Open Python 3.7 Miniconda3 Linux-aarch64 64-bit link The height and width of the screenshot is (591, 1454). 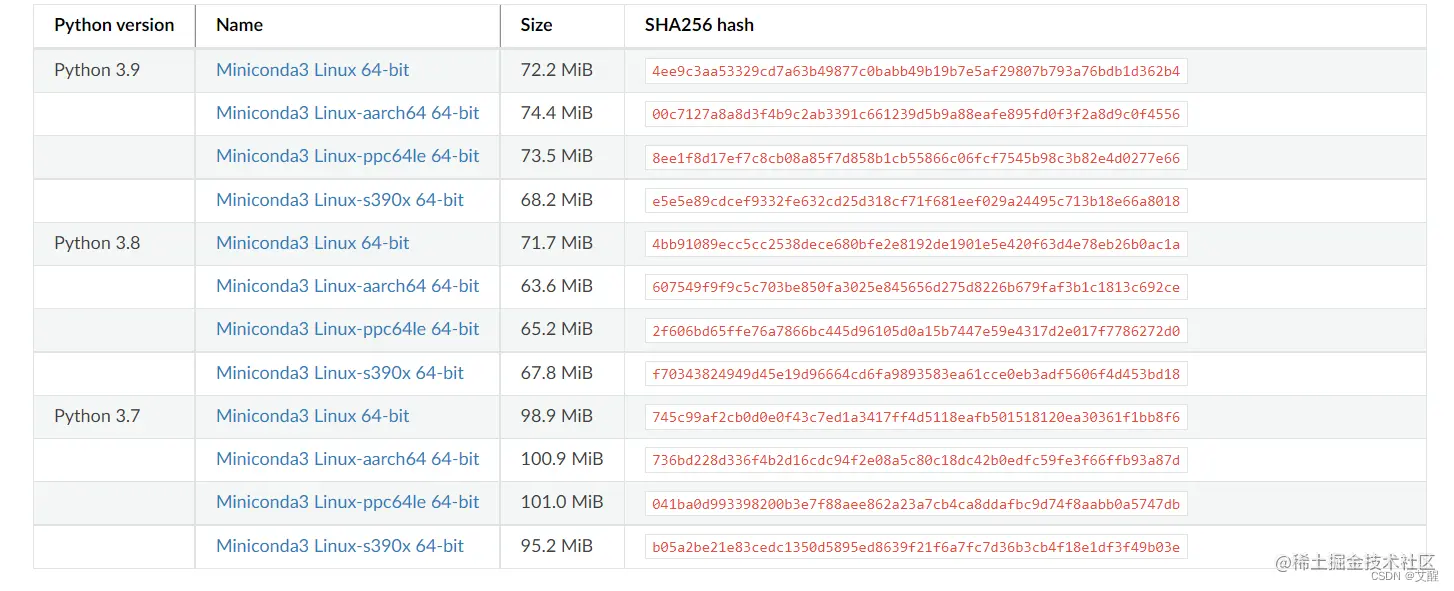pyautogui.click(x=347, y=459)
